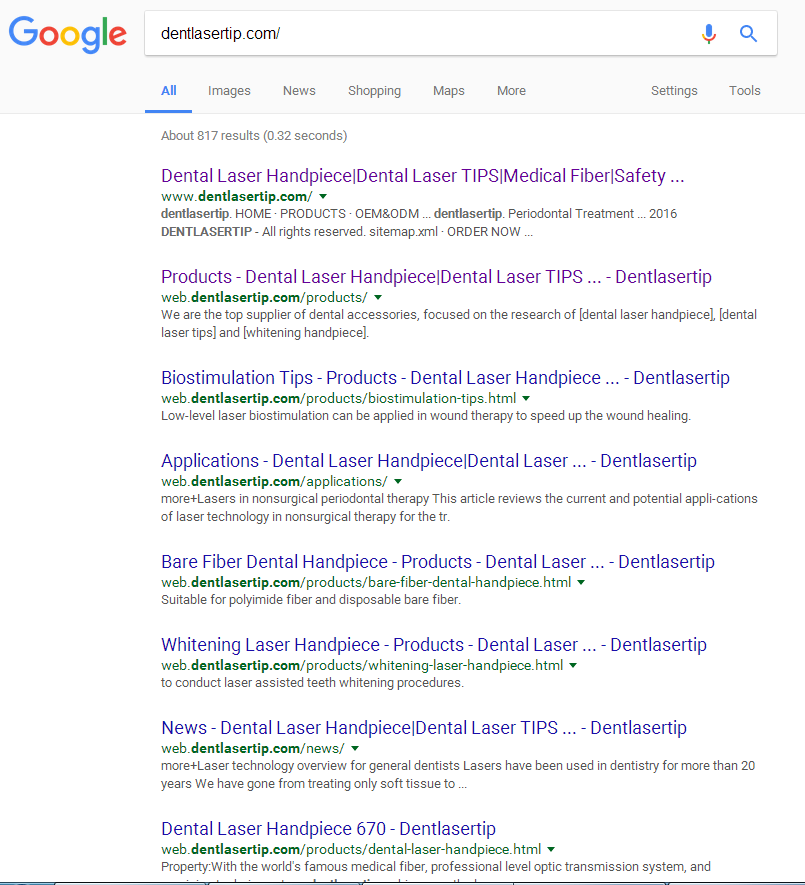Switch to the Images tab

tap(229, 91)
